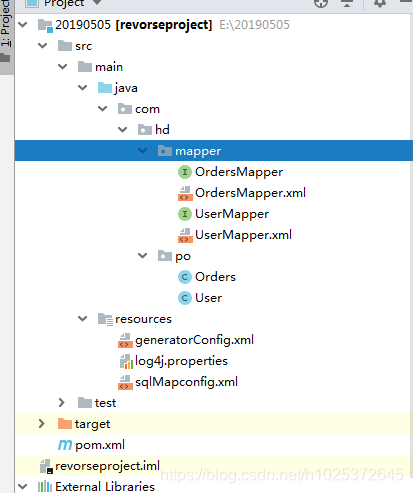Select the UserMapper interface name
The image size is (413, 493).
[x=232, y=214]
